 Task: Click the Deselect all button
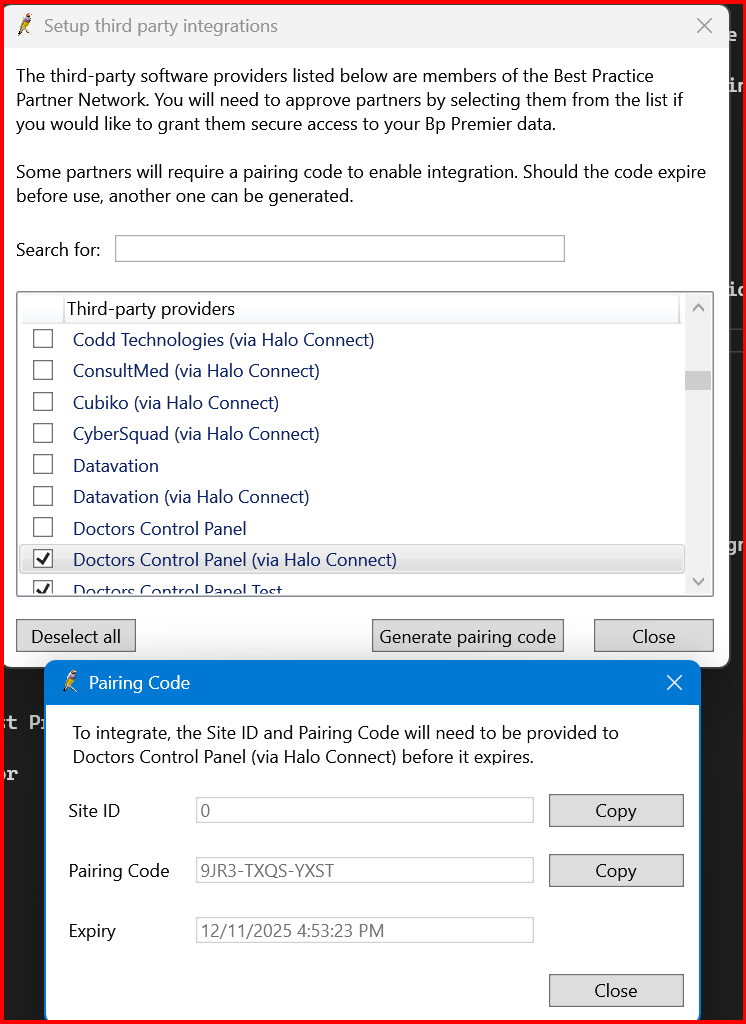[x=75, y=635]
